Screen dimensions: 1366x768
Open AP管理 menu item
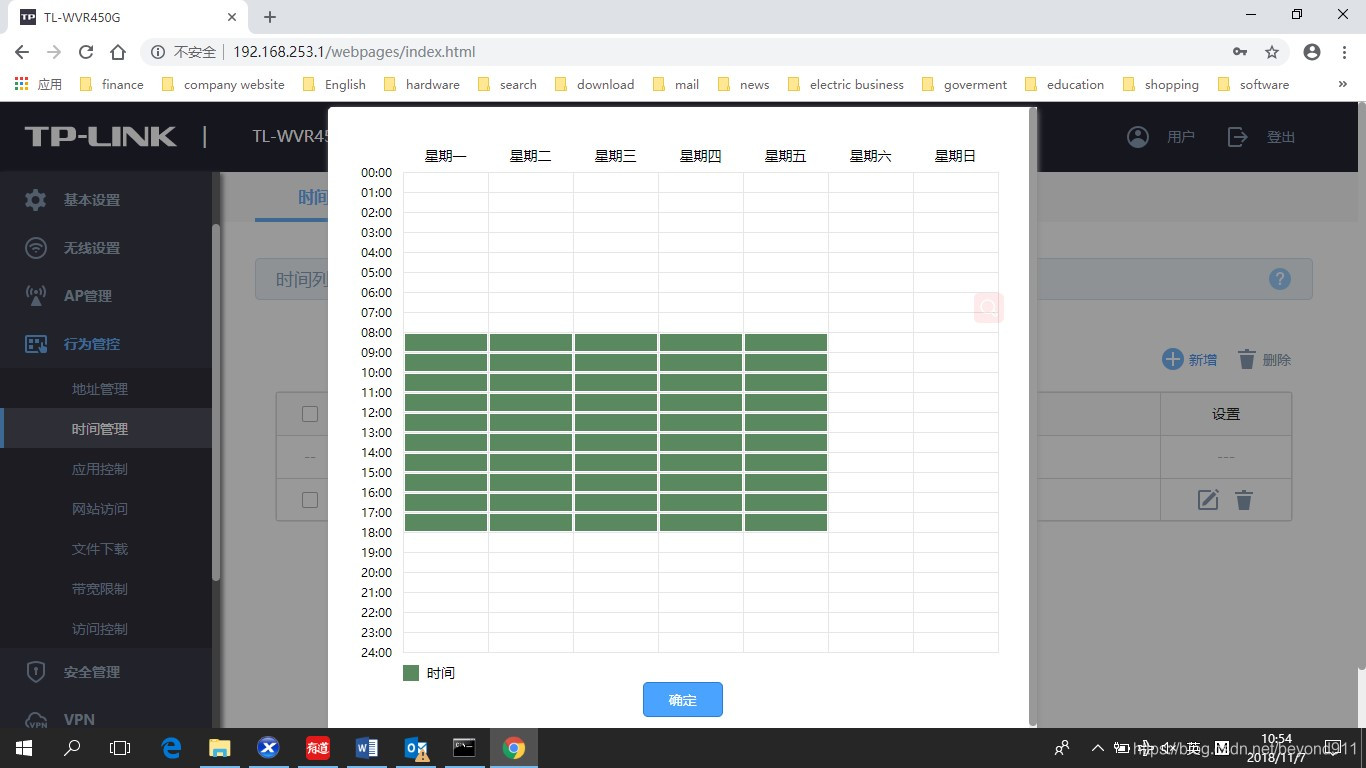tap(106, 296)
